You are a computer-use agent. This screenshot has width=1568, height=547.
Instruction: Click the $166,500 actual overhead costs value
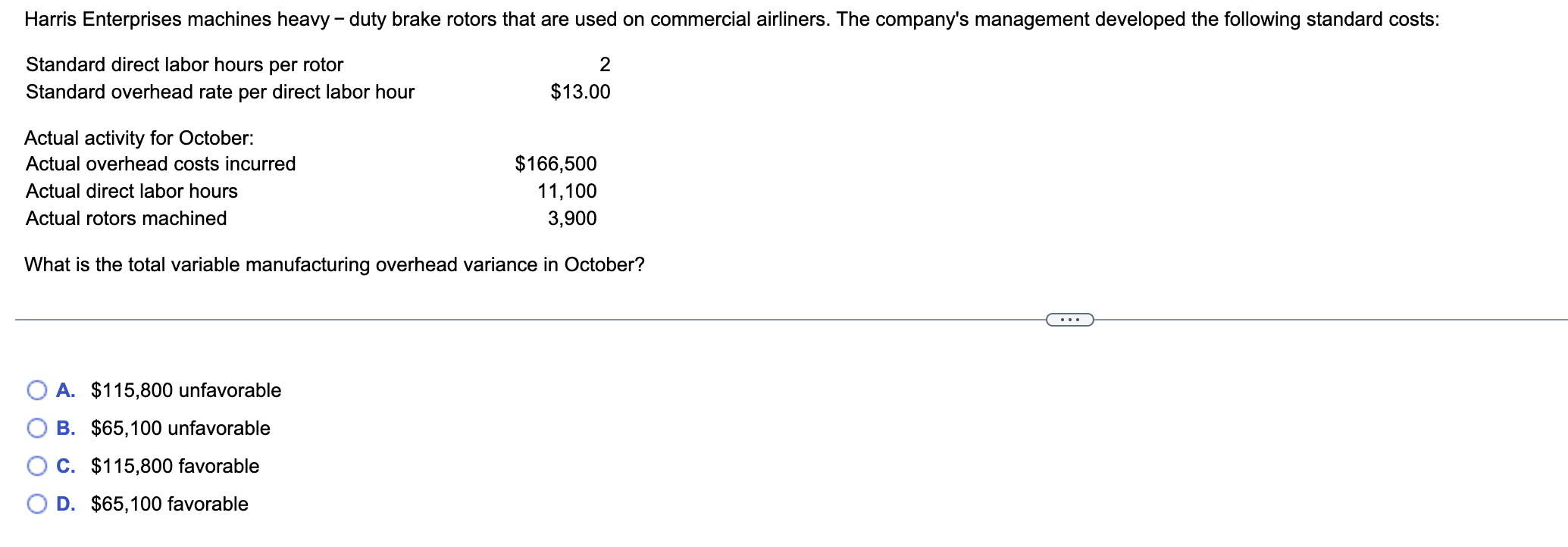[556, 164]
